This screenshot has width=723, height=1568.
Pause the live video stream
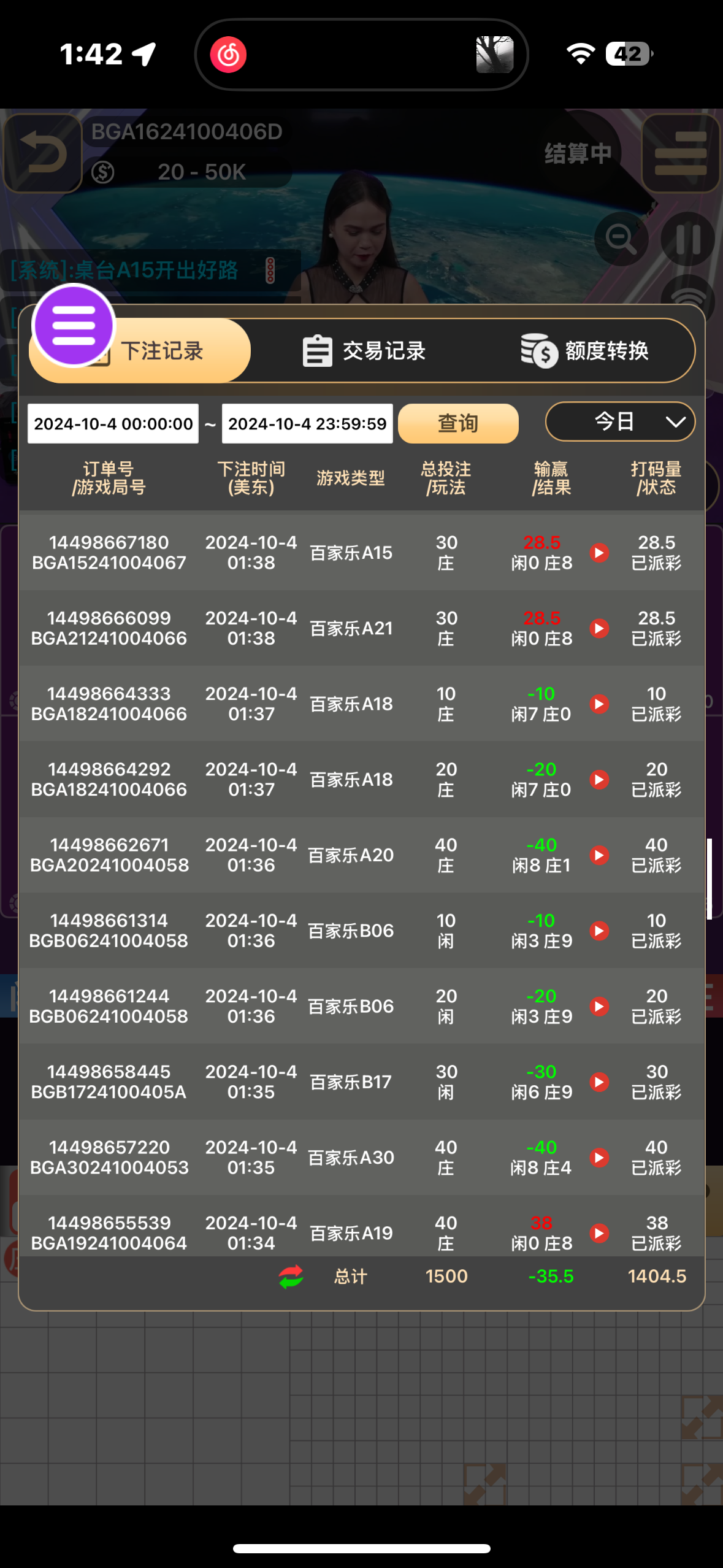687,239
